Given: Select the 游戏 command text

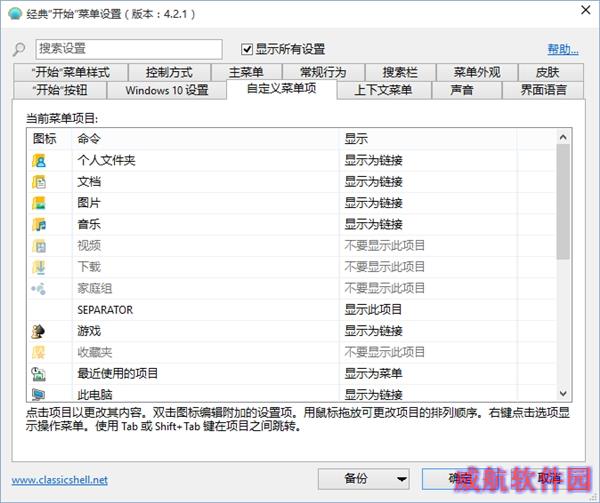Looking at the screenshot, I should point(89,331).
